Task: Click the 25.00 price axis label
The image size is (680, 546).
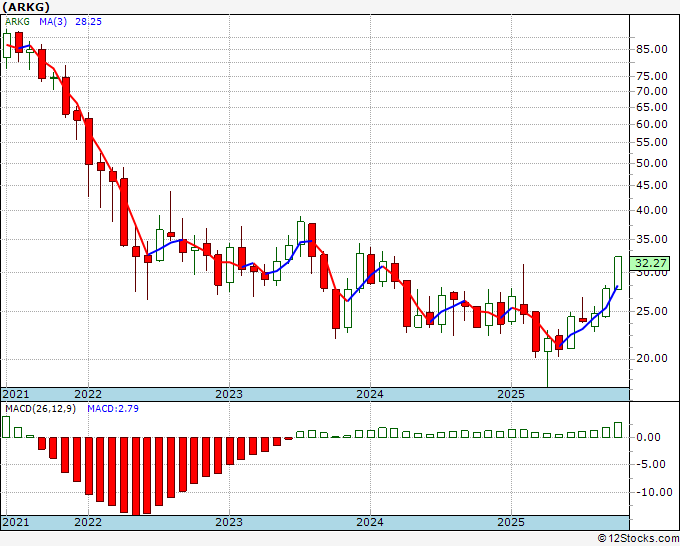Action: coord(651,311)
